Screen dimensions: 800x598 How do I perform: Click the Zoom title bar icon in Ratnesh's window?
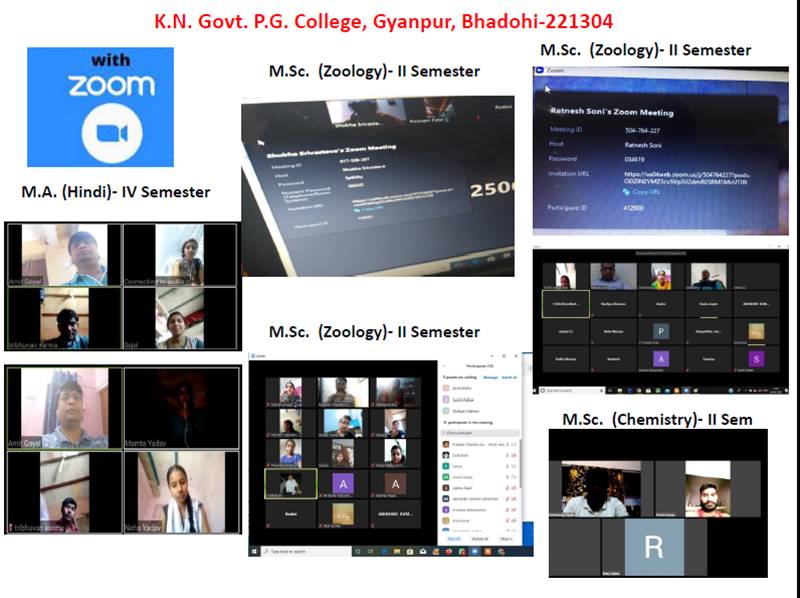pyautogui.click(x=540, y=70)
